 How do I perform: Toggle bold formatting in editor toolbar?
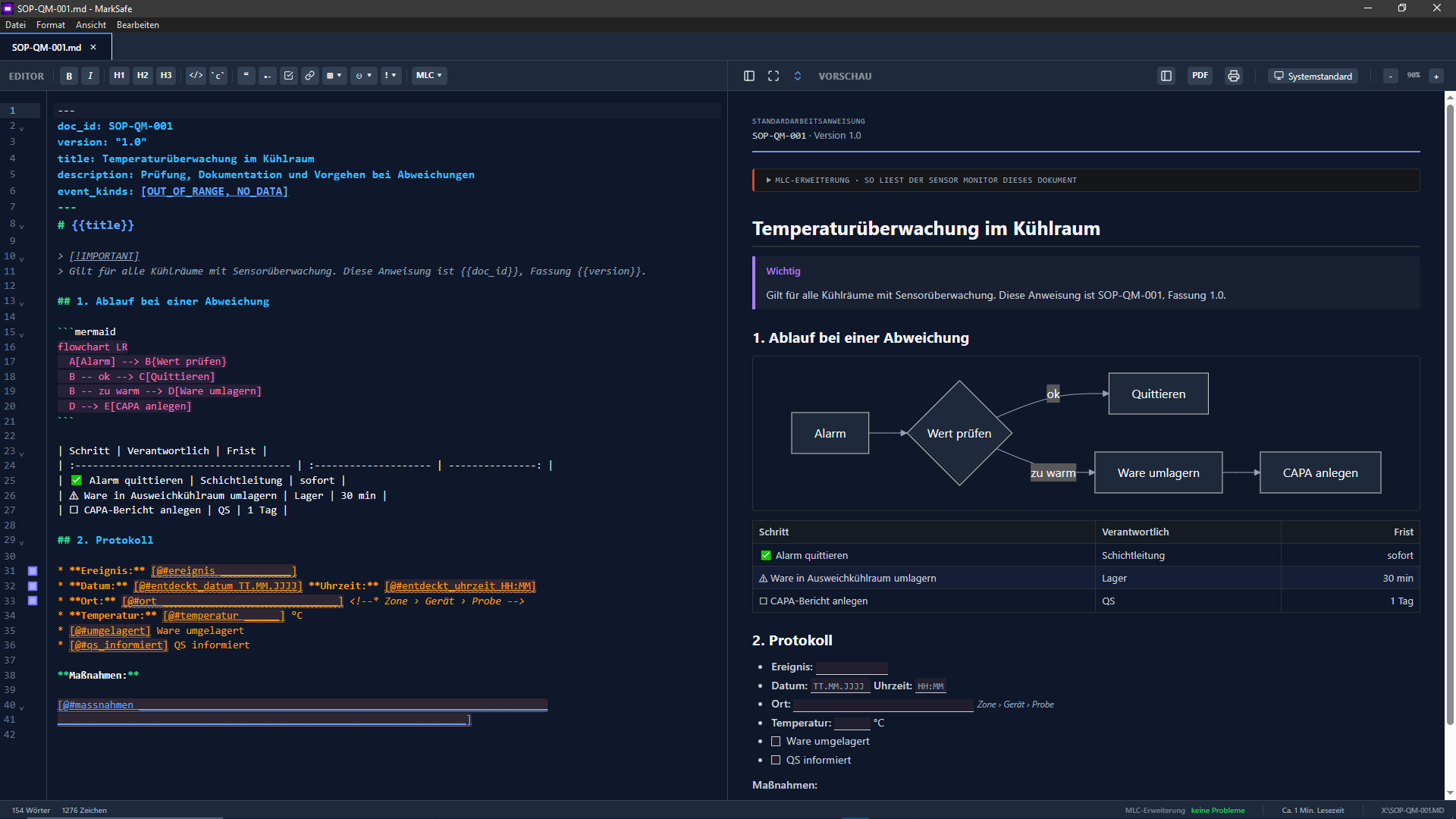[69, 76]
